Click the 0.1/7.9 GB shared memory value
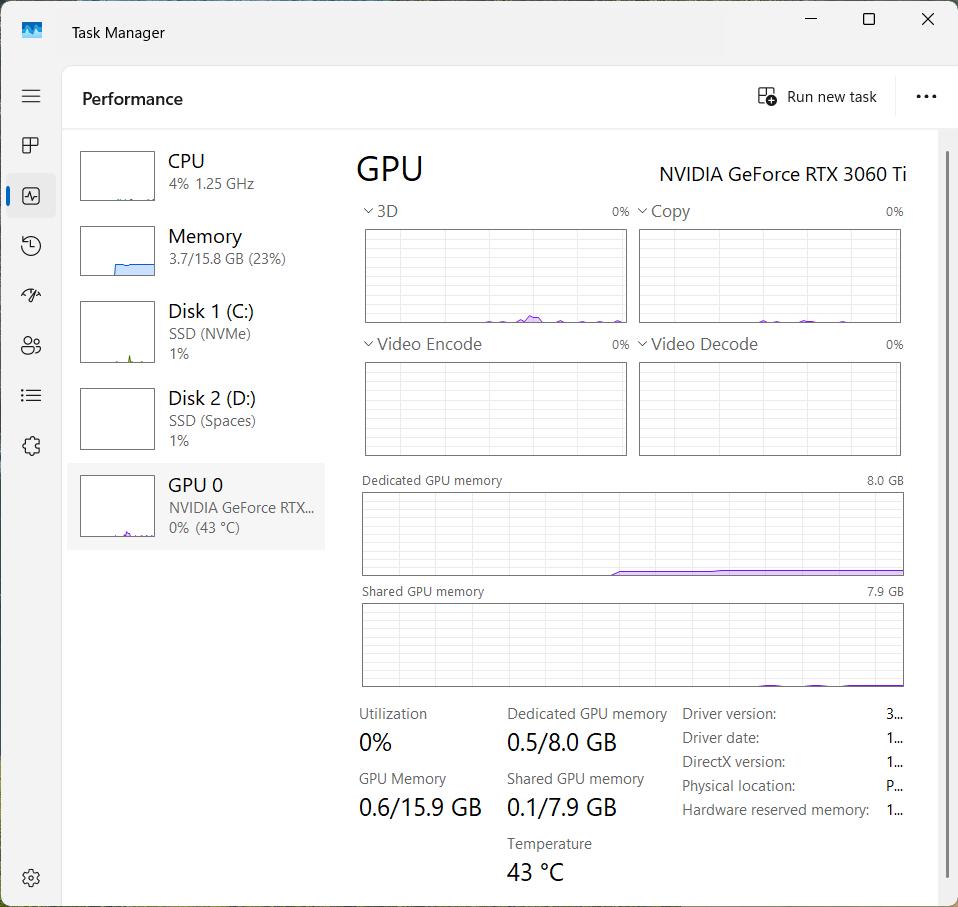 [x=561, y=807]
